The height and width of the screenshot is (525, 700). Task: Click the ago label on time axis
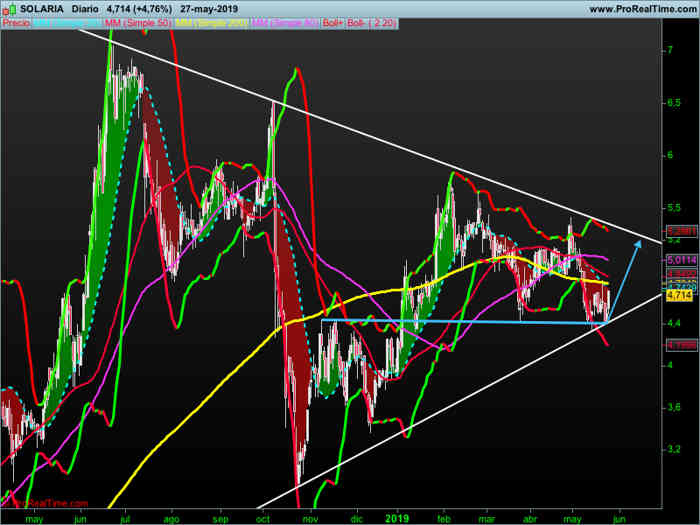click(171, 519)
